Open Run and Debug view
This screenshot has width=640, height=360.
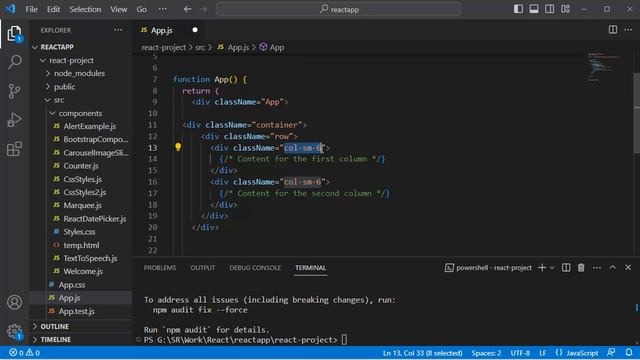(x=14, y=120)
